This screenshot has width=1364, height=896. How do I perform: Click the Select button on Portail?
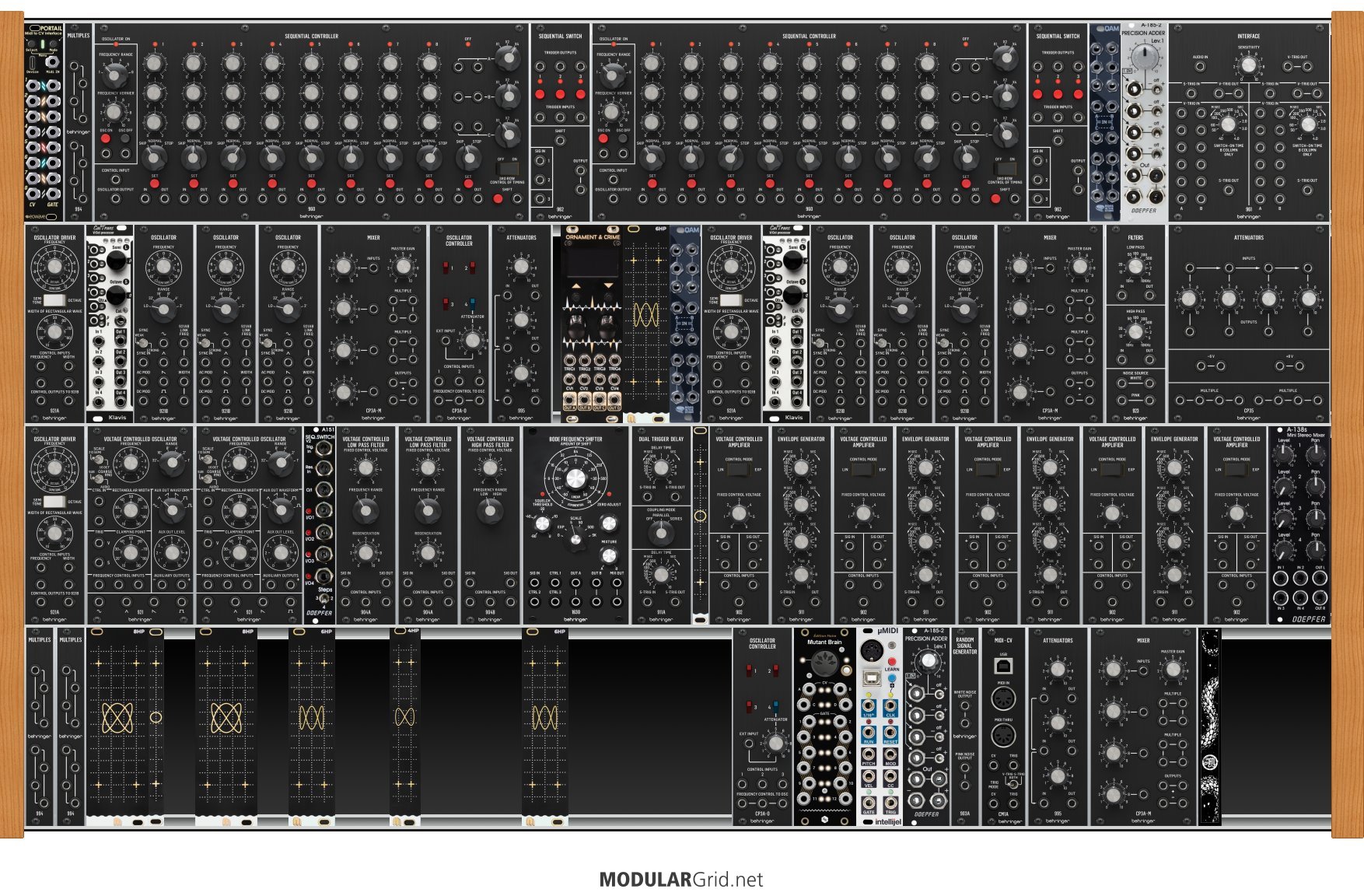(31, 42)
